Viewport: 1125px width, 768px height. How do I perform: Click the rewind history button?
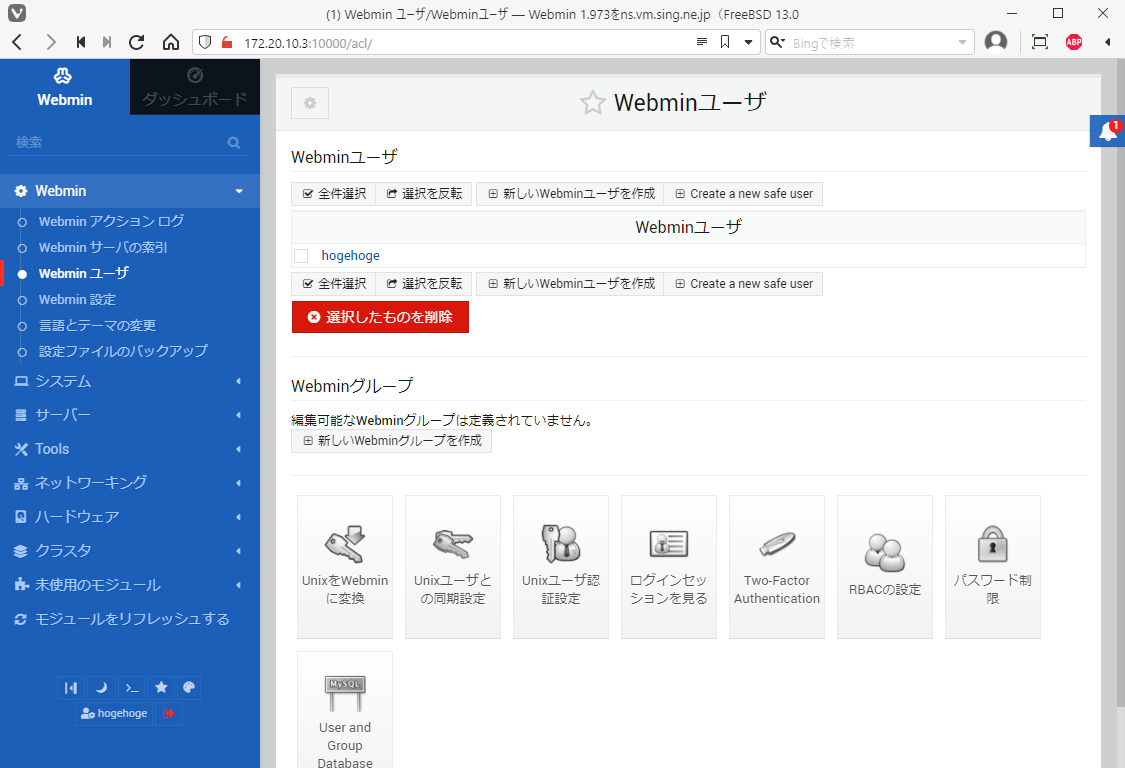coord(81,42)
